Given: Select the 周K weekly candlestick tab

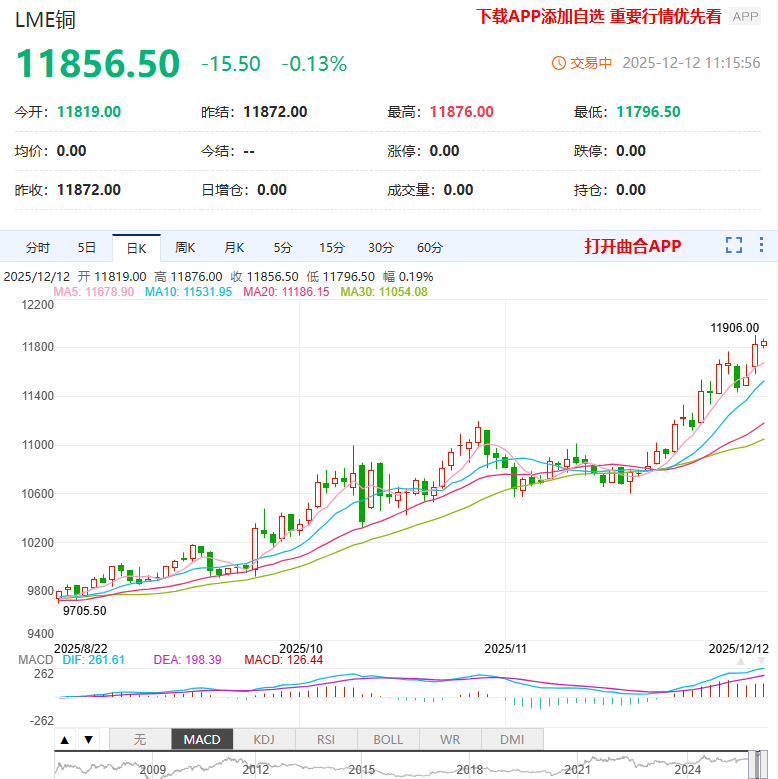Looking at the screenshot, I should (x=185, y=247).
